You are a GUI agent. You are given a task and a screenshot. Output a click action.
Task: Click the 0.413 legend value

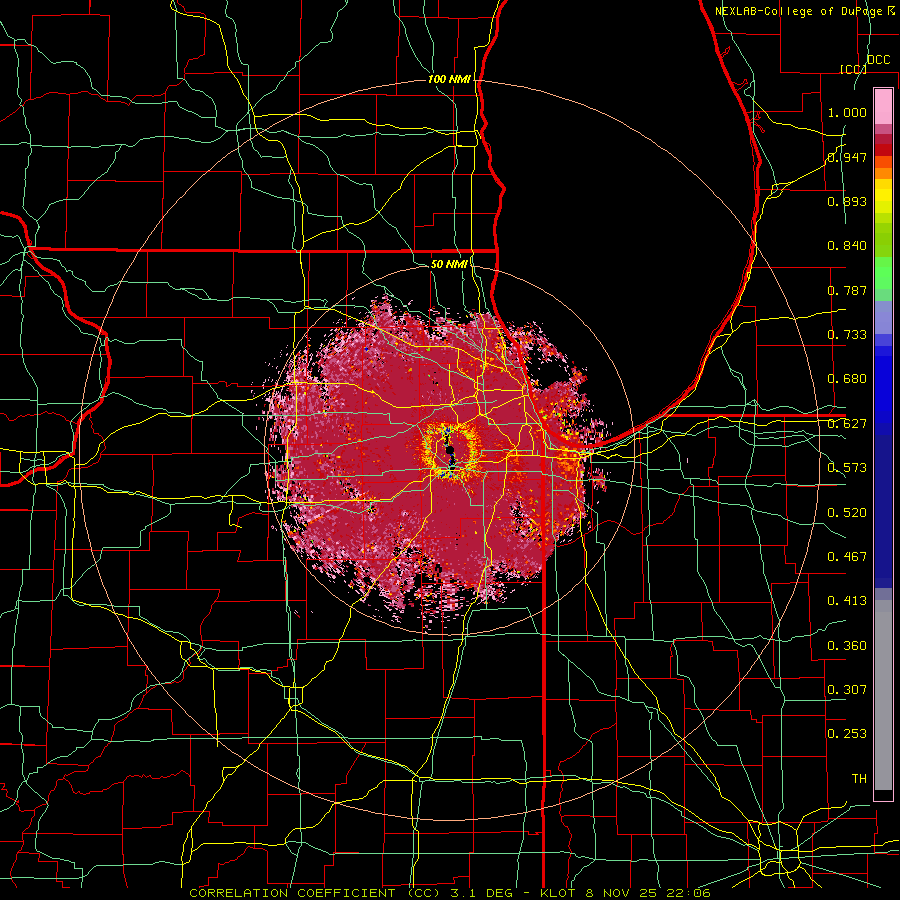847,601
